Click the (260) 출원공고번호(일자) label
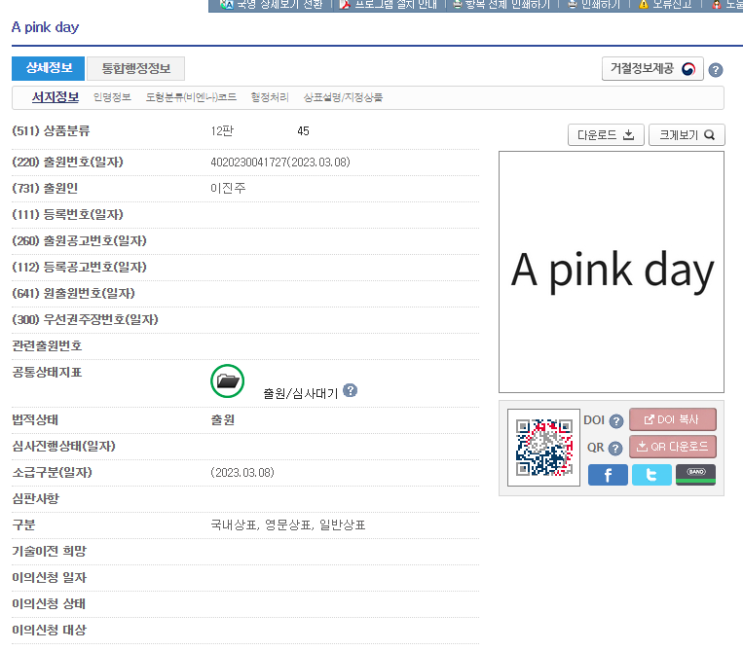This screenshot has width=743, height=651. (79, 241)
